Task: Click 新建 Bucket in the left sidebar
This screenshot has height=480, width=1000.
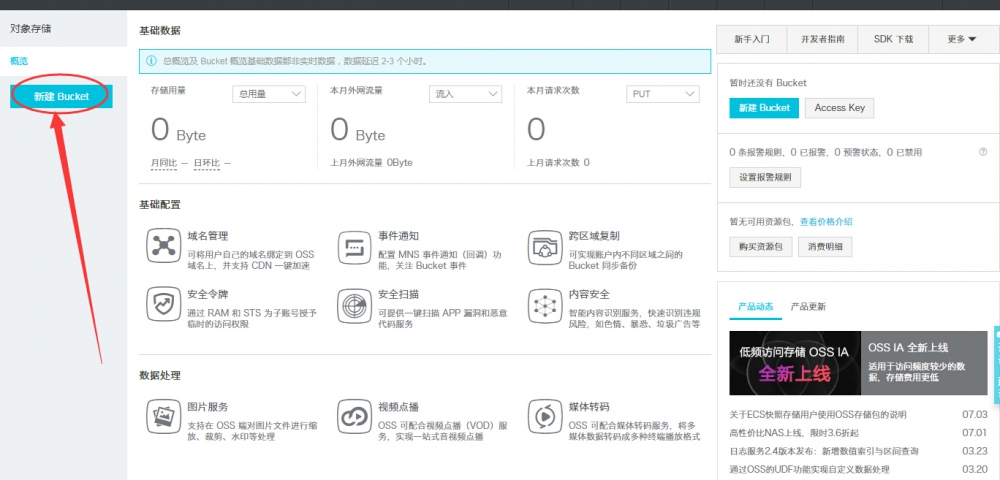Action: coord(61,96)
